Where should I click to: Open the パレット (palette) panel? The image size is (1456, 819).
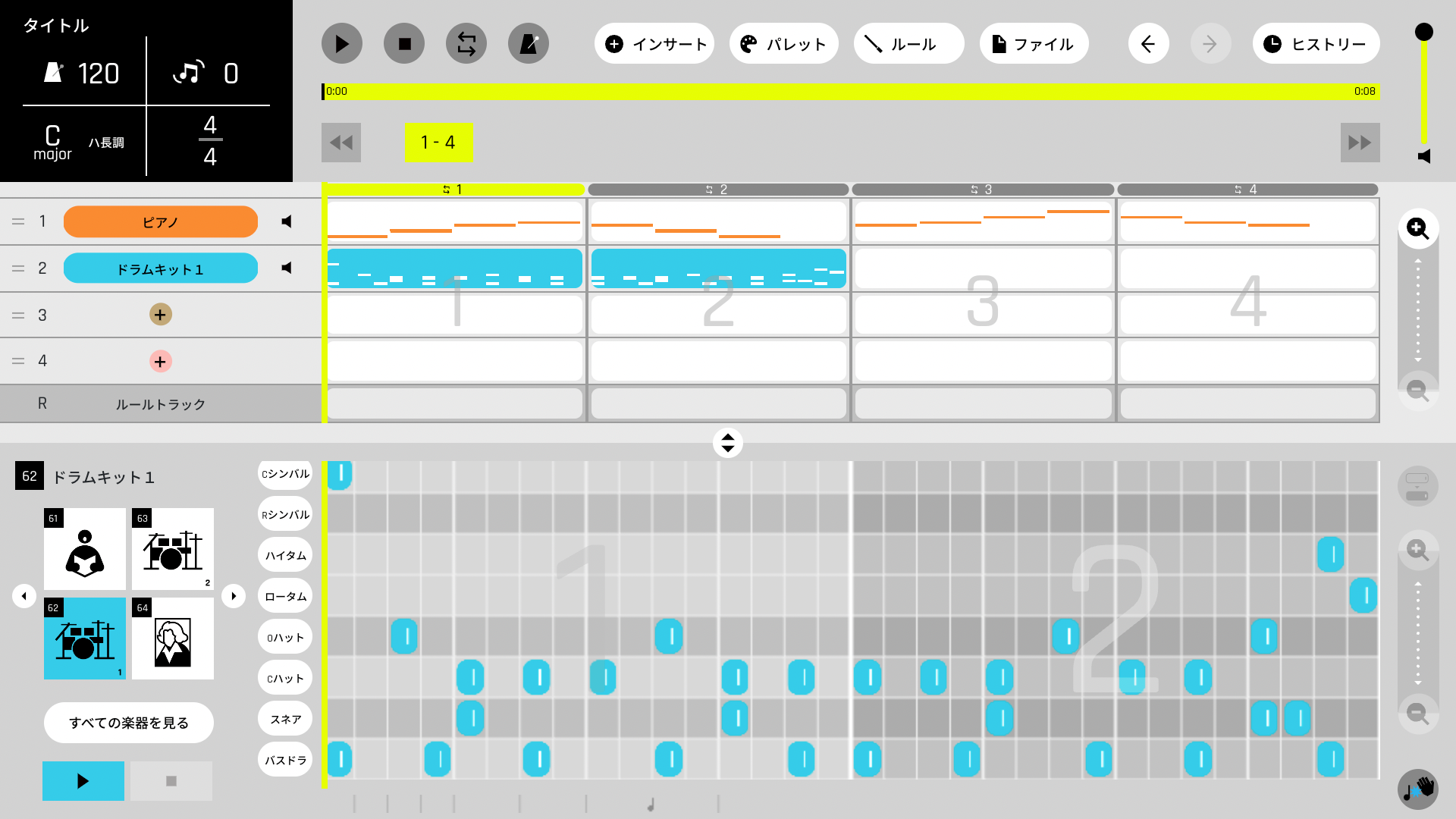coord(783,43)
